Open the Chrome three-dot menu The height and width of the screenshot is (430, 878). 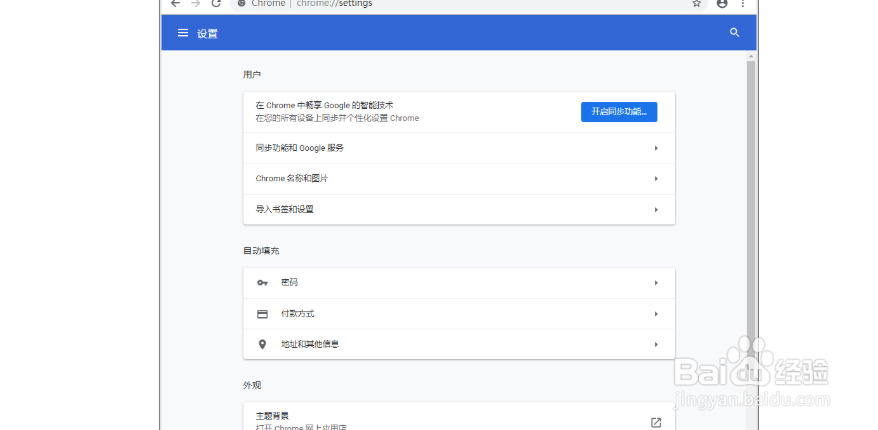tap(743, 3)
